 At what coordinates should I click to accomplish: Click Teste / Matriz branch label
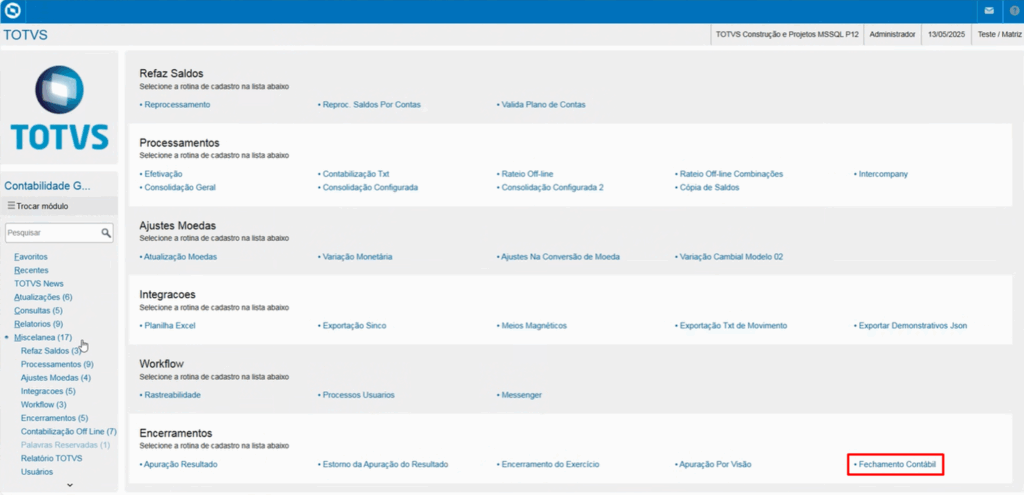click(x=999, y=35)
